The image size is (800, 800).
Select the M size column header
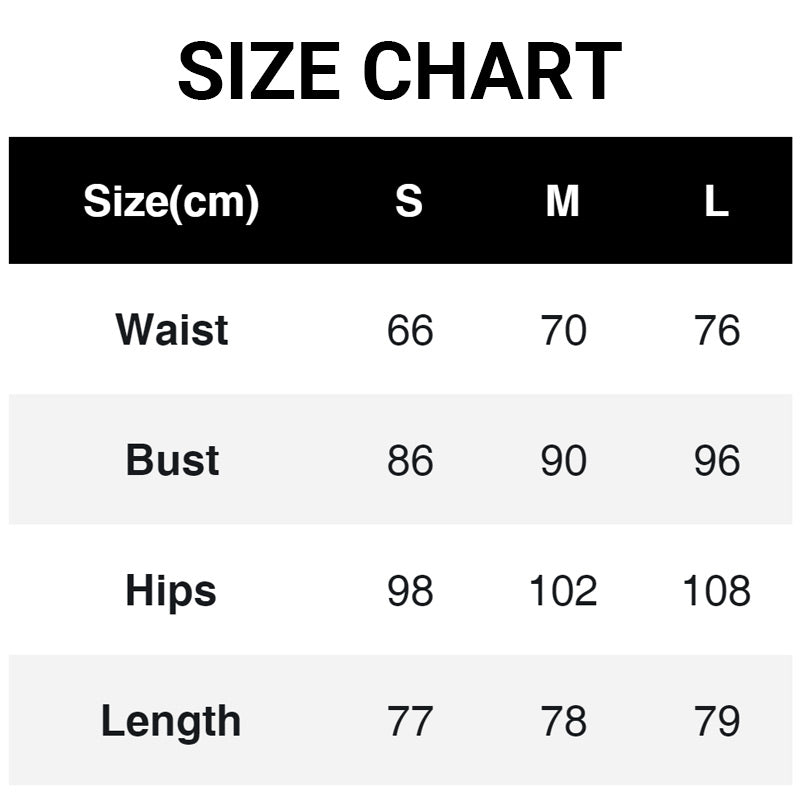coord(562,202)
